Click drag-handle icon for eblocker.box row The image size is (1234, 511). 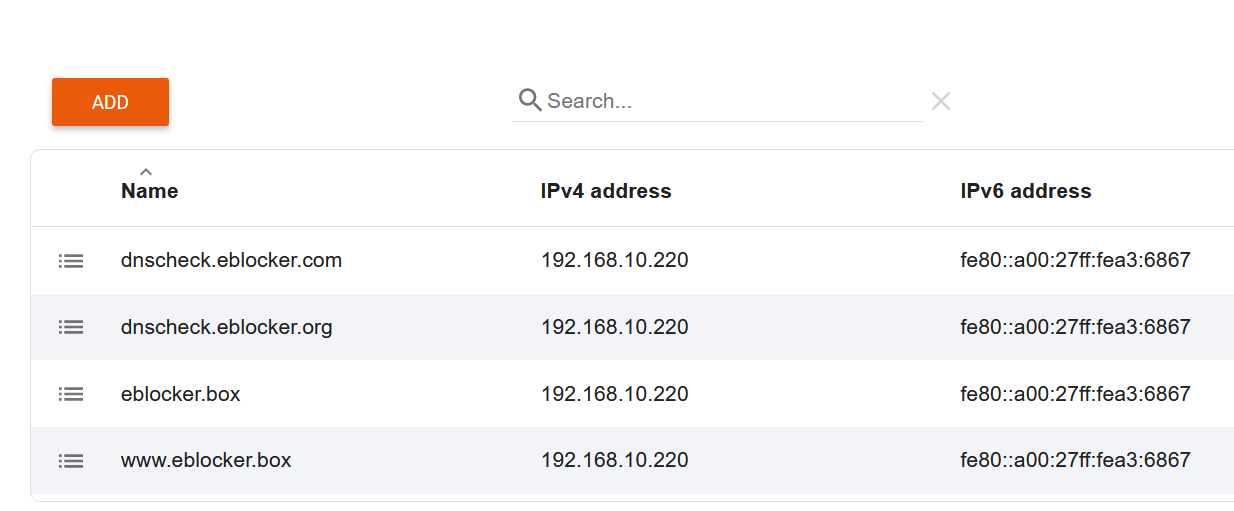(71, 394)
